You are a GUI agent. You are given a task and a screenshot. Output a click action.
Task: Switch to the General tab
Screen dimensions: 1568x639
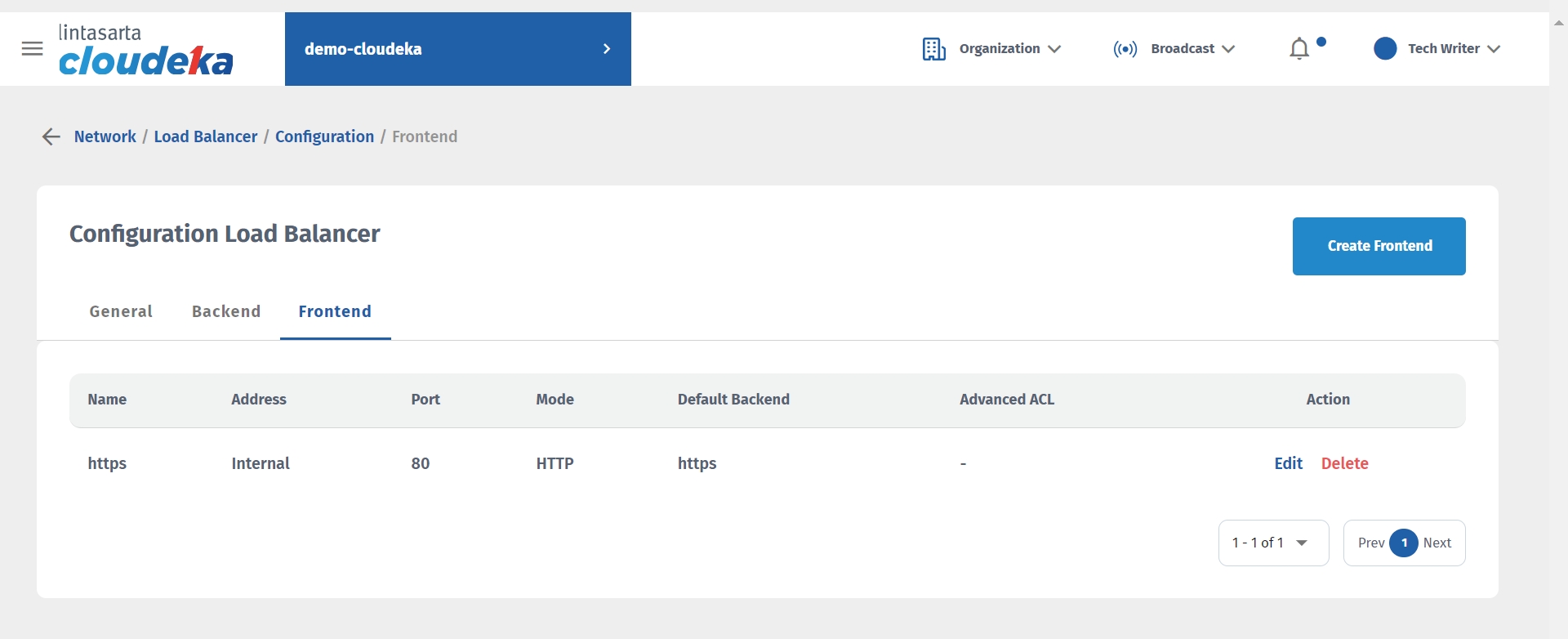pos(121,311)
